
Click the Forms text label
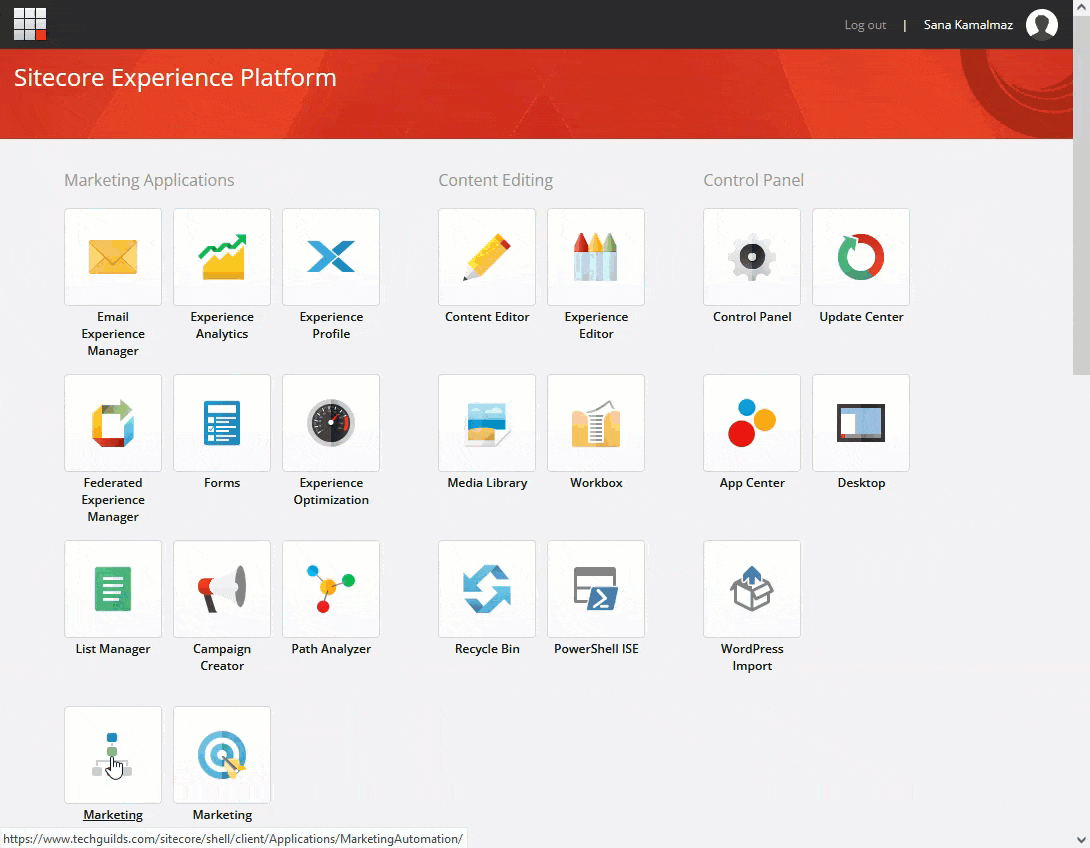tap(222, 483)
